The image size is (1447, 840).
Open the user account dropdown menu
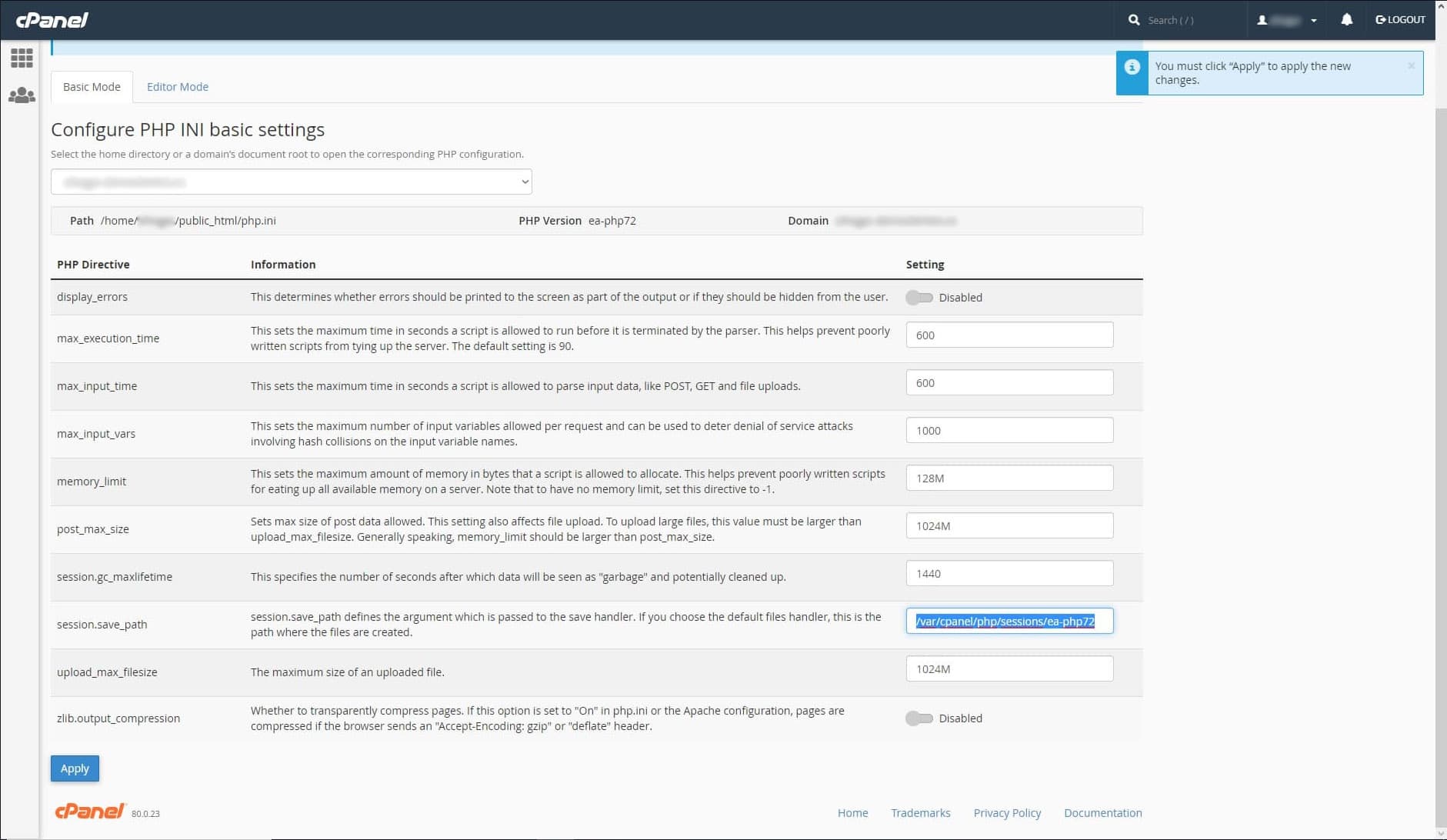[1287, 20]
